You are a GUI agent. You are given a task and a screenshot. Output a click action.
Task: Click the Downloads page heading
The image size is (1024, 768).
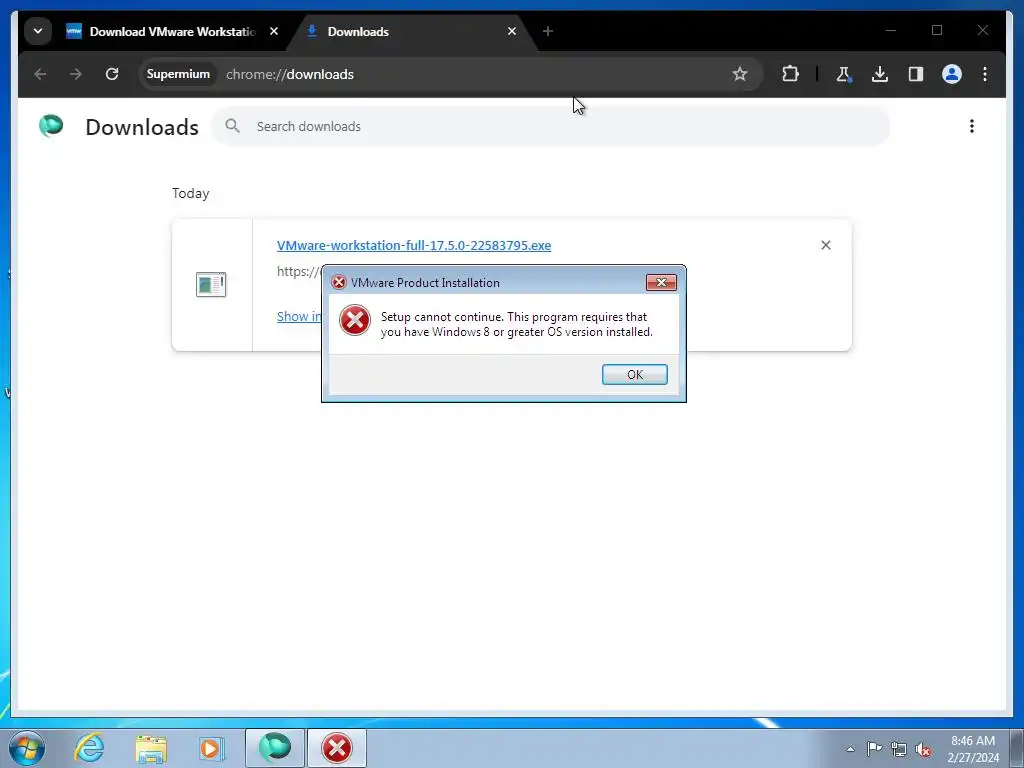tap(142, 127)
